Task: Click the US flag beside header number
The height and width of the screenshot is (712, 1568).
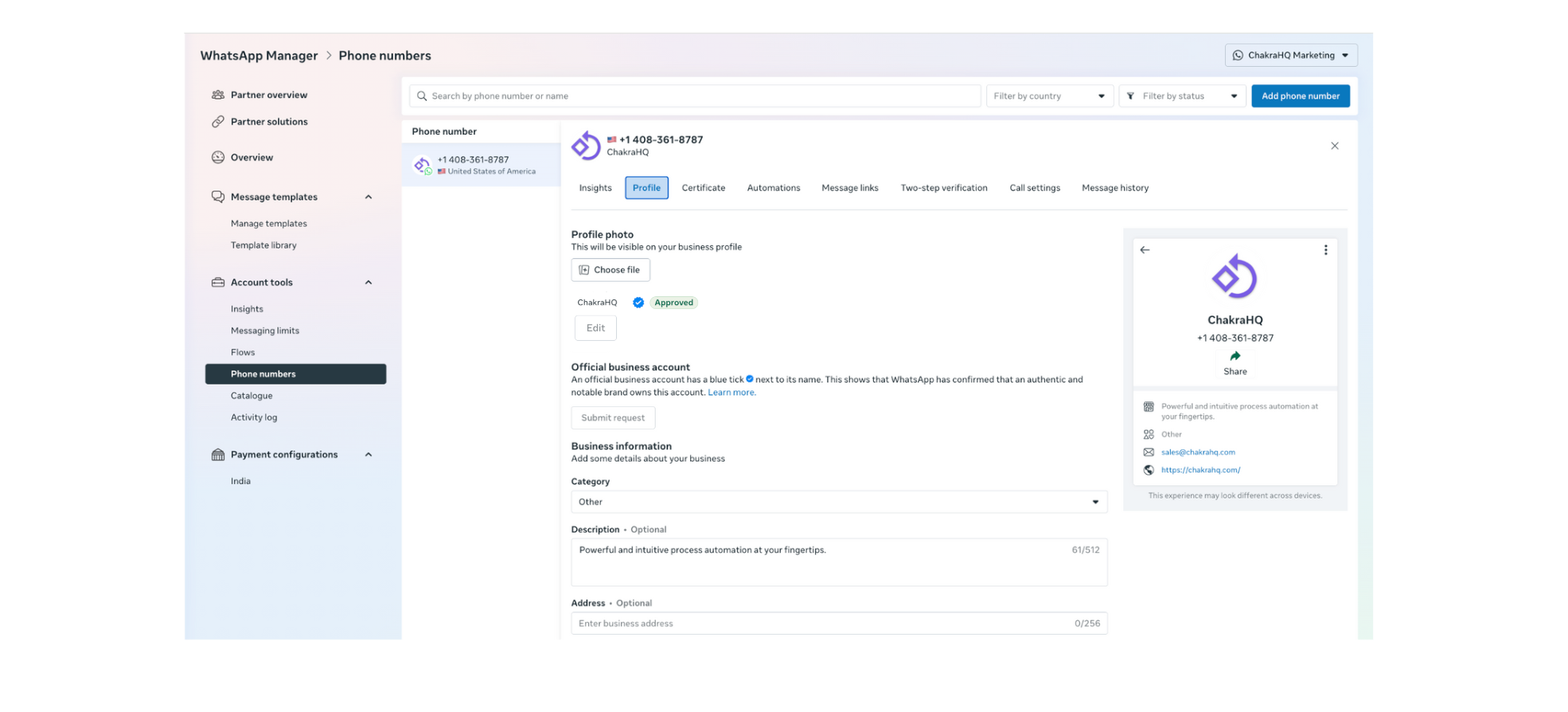Action: click(x=611, y=140)
